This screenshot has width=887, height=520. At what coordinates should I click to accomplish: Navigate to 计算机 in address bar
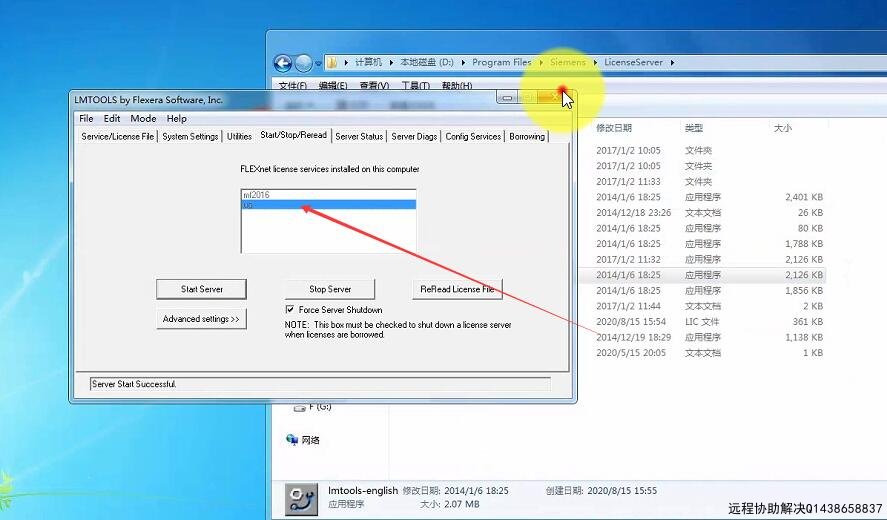(368, 62)
